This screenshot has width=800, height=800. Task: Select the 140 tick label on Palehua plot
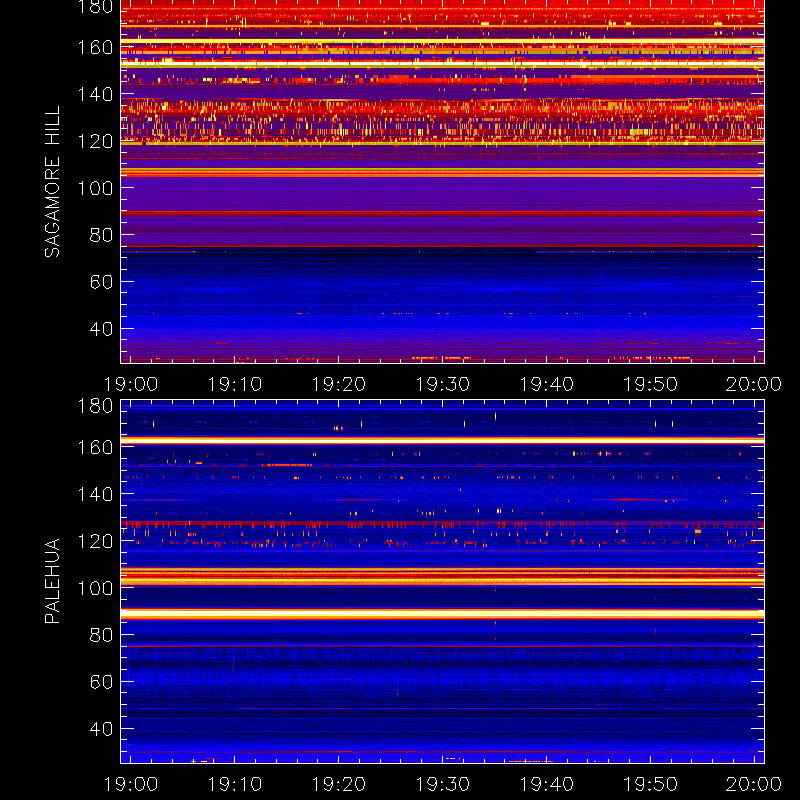pos(95,494)
